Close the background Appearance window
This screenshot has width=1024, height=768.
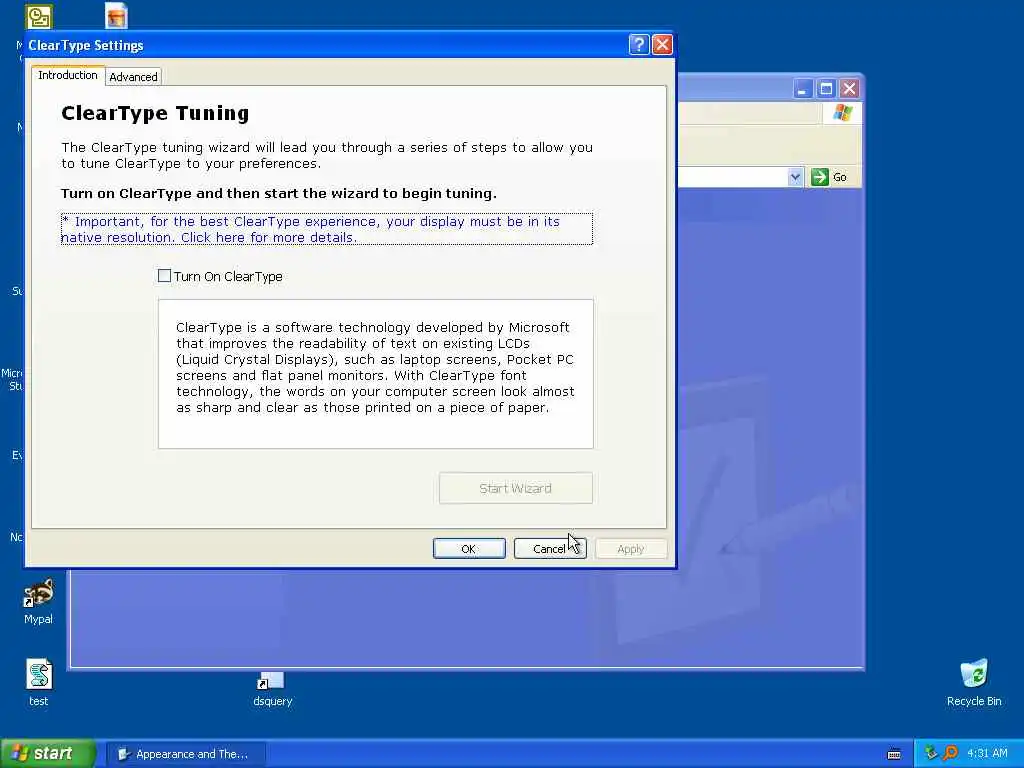[849, 88]
